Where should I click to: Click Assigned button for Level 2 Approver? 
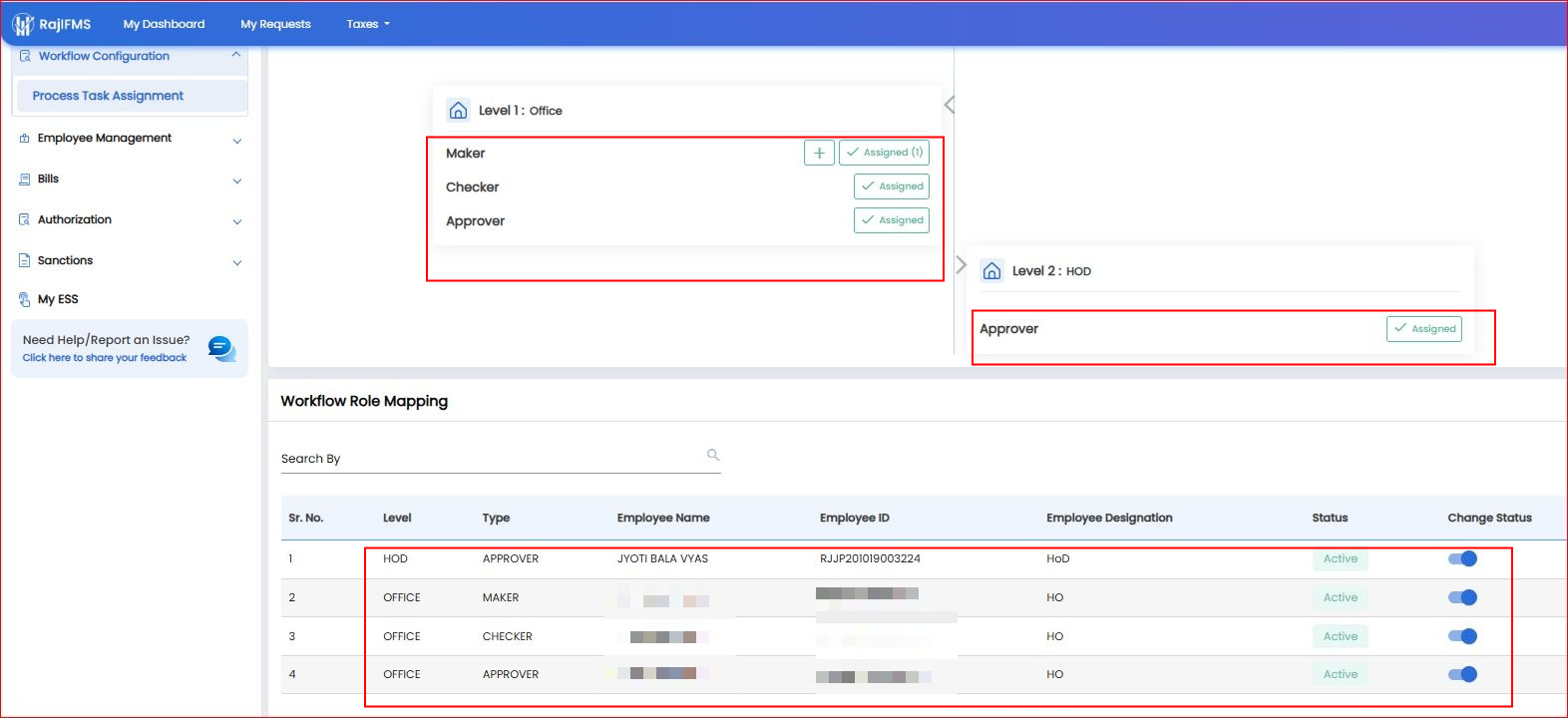tap(1424, 329)
